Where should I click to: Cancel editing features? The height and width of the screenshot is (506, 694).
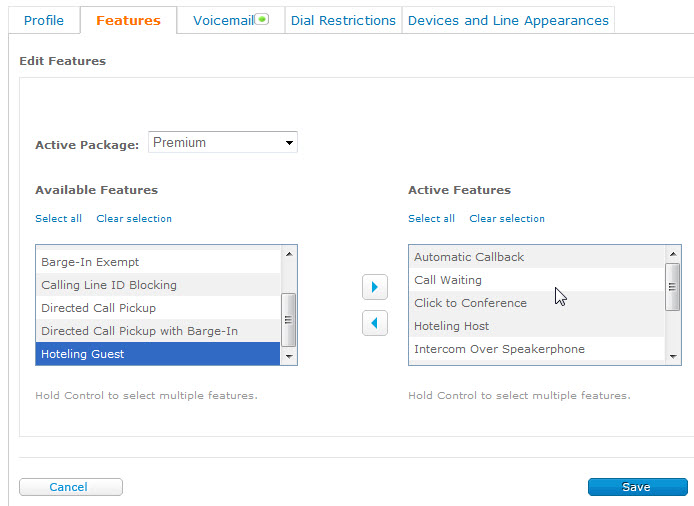71,487
